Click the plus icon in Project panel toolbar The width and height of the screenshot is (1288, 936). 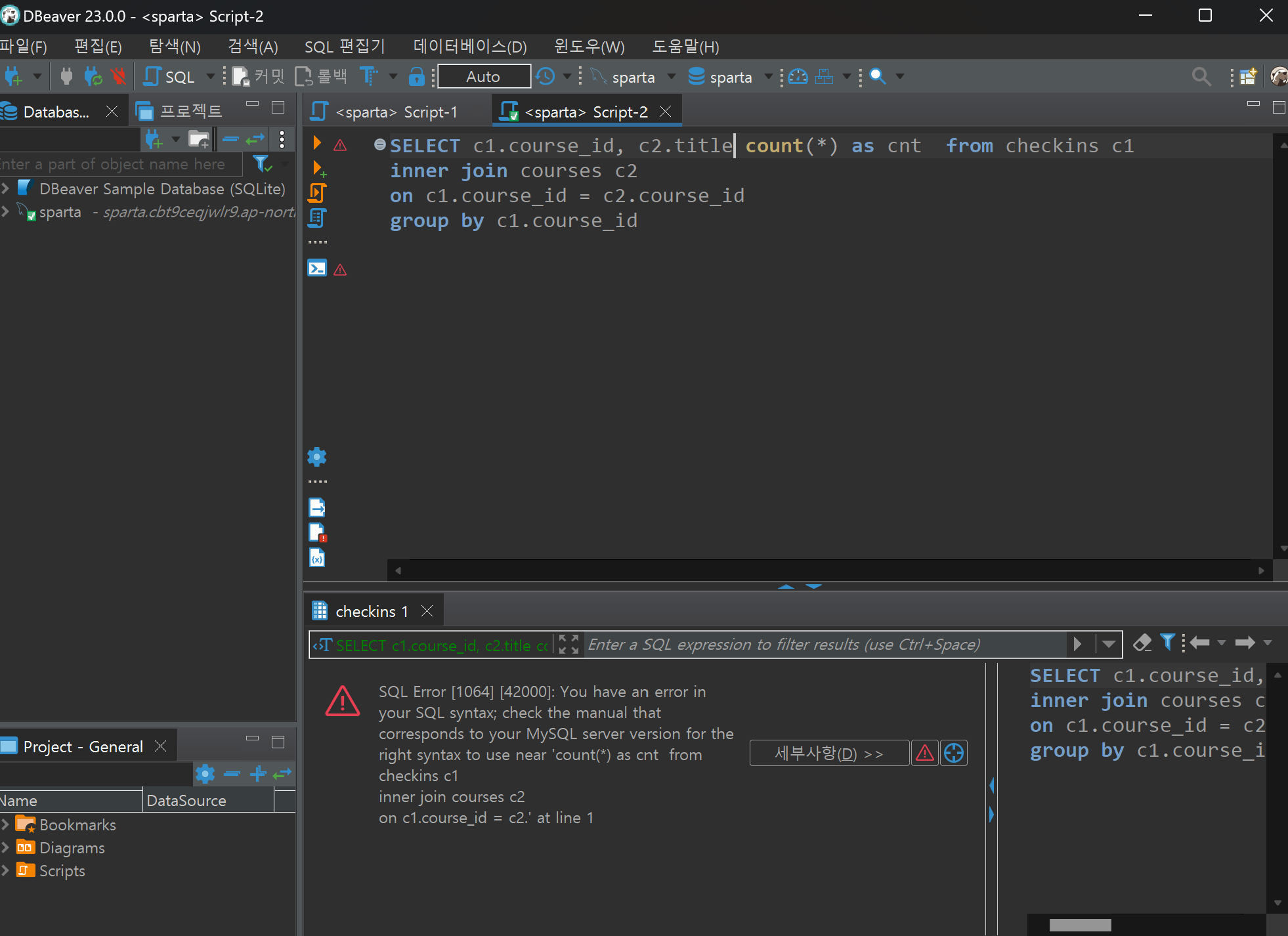click(x=258, y=775)
